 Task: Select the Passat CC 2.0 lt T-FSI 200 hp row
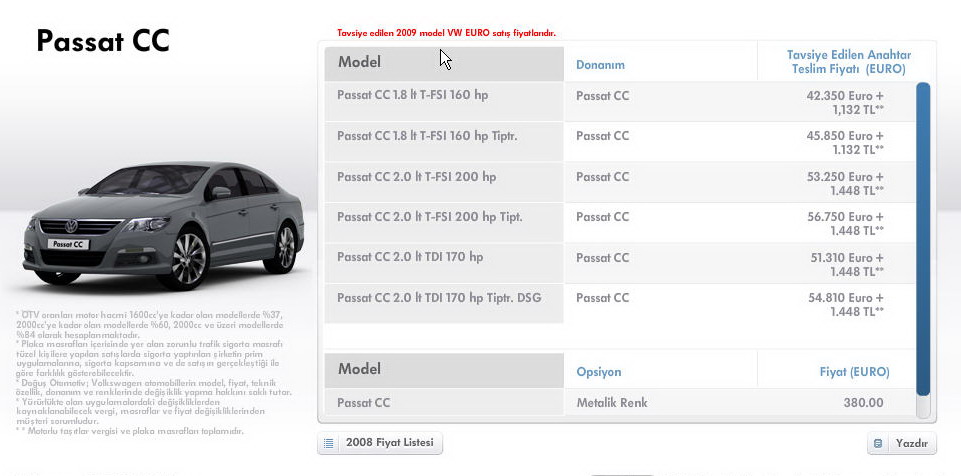[x=417, y=177]
